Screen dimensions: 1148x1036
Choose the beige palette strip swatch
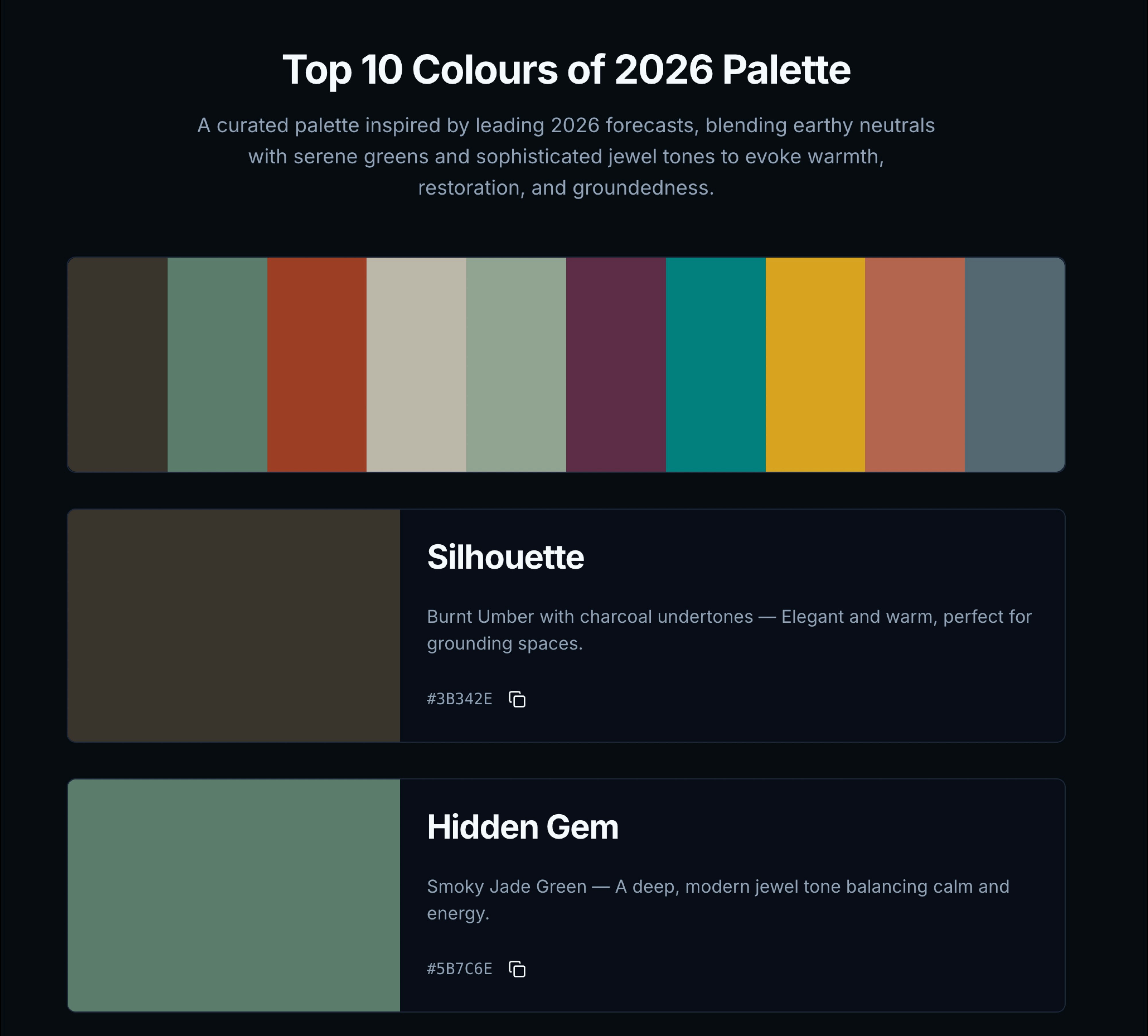coord(417,364)
